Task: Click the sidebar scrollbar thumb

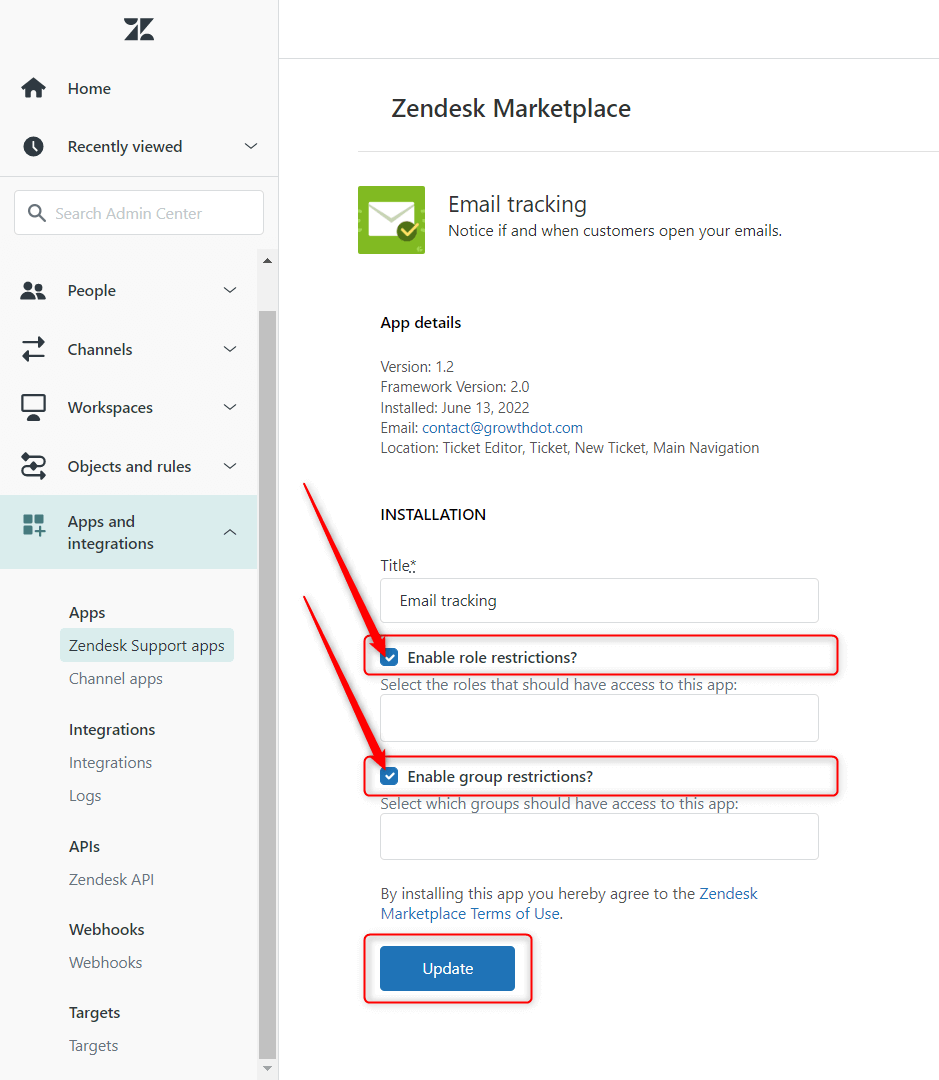Action: 267,685
